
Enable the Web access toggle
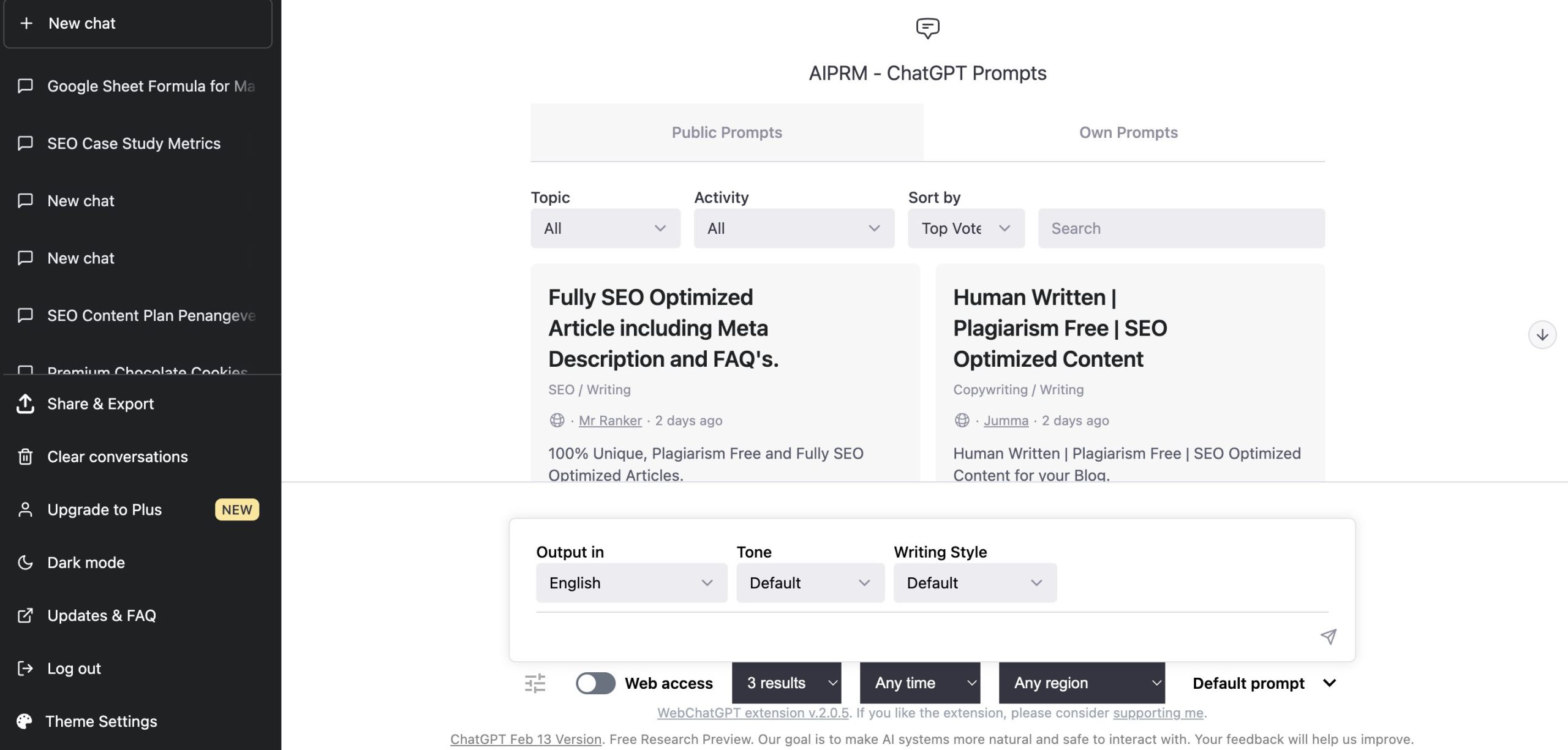[595, 683]
